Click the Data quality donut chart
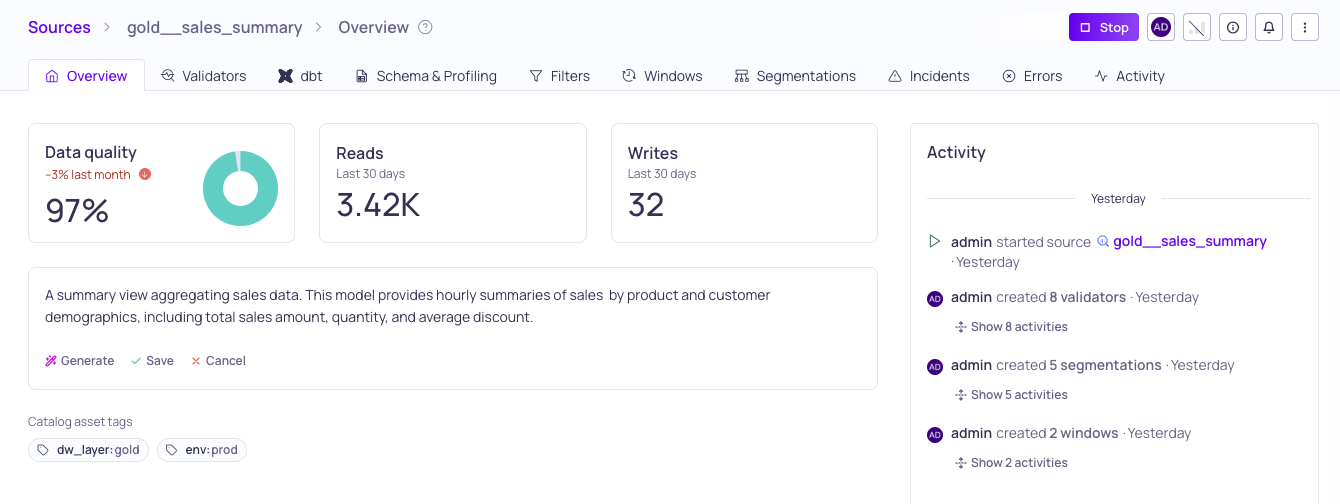 tap(240, 188)
